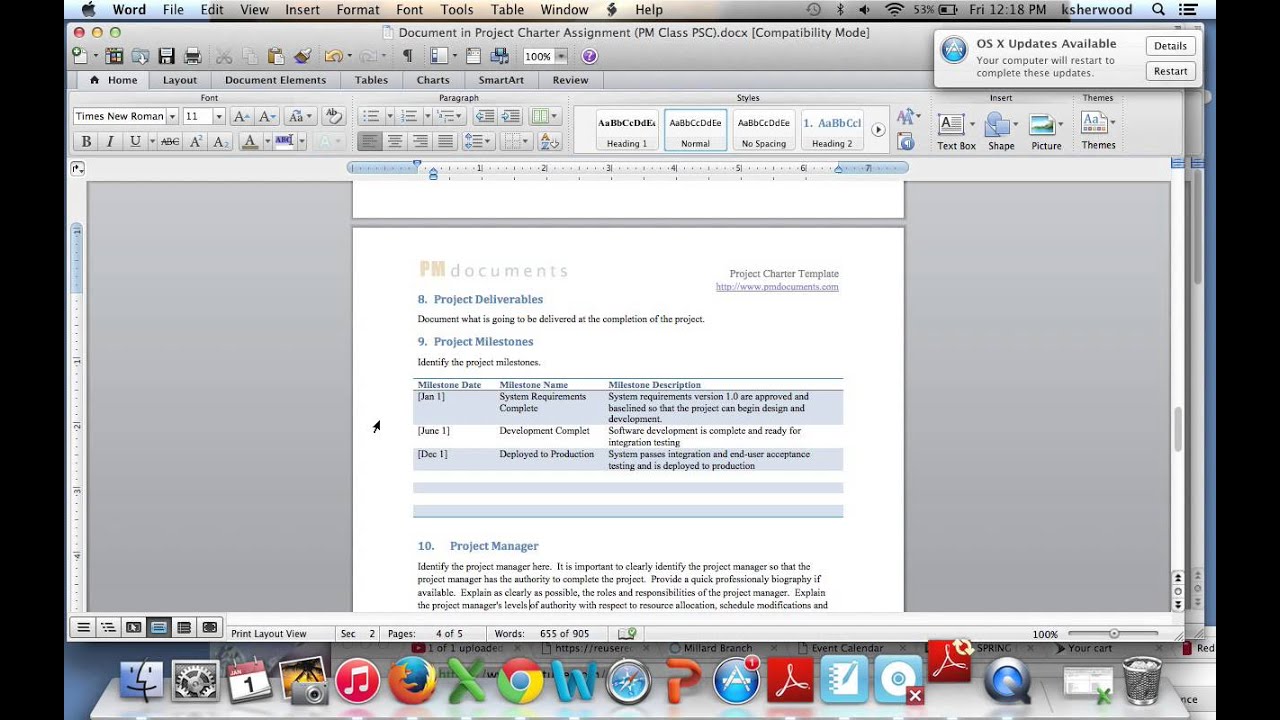Toggle Bold formatting
1280x720 pixels.
[86, 142]
